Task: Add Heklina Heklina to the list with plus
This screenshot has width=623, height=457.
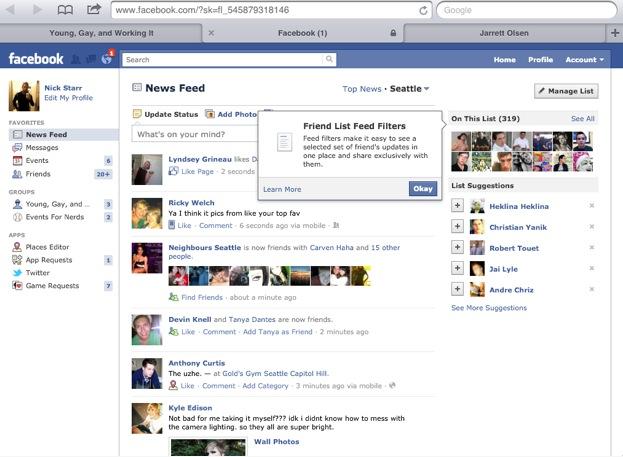Action: pyautogui.click(x=457, y=205)
